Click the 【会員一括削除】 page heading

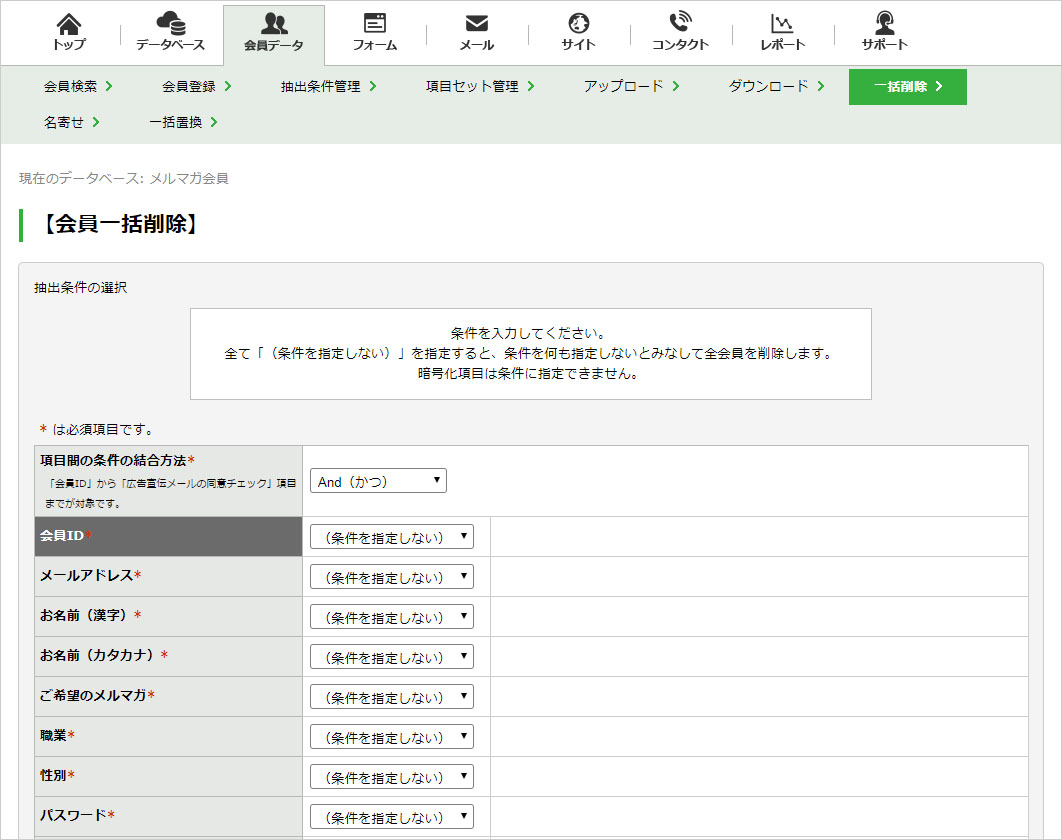pyautogui.click(x=121, y=224)
